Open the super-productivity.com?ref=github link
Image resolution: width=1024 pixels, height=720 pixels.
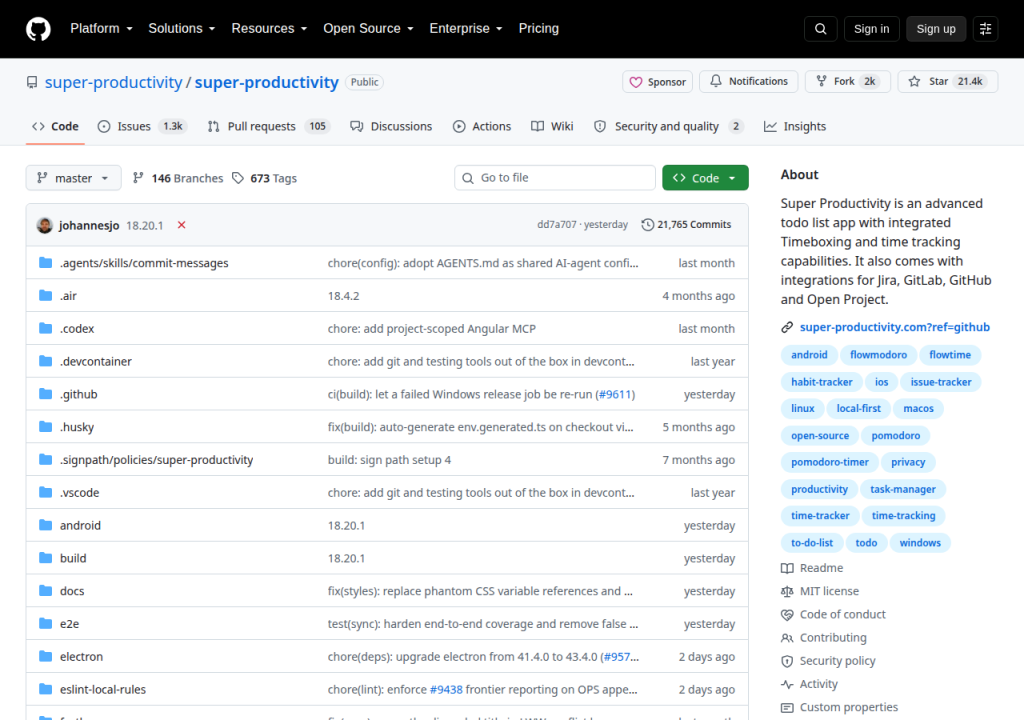pos(895,327)
